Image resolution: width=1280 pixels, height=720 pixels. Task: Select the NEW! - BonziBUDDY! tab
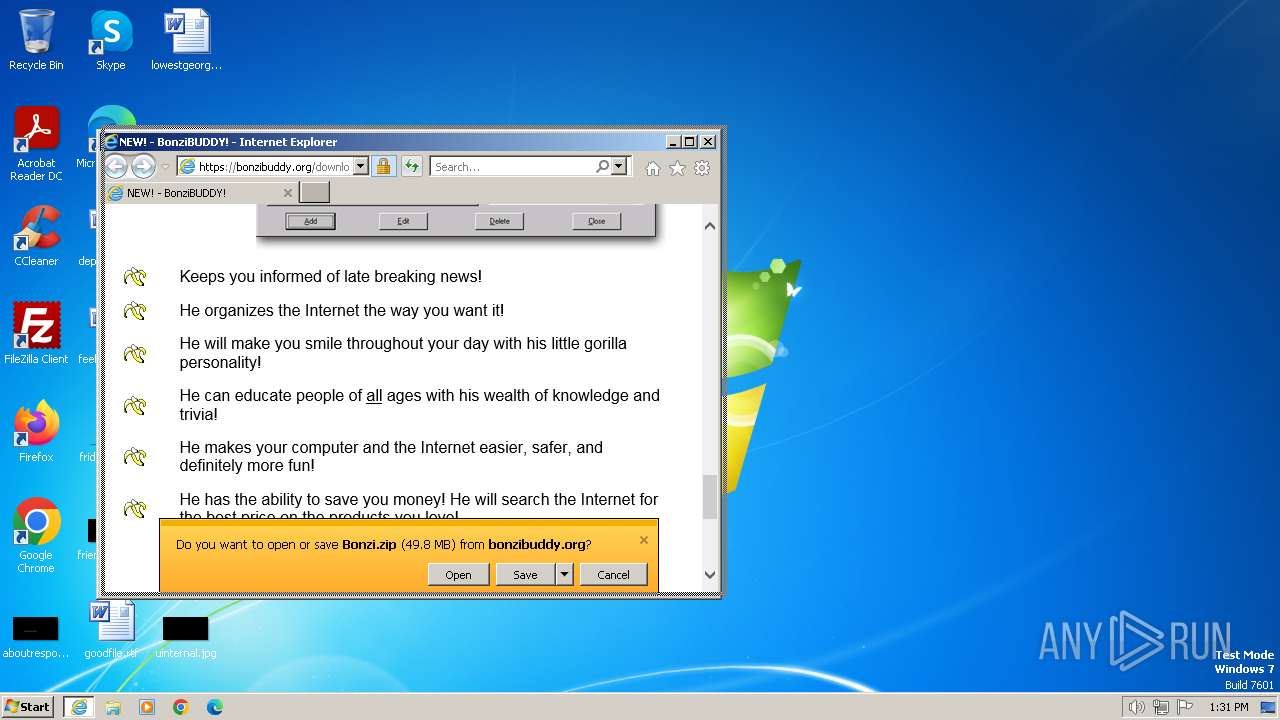pos(200,193)
